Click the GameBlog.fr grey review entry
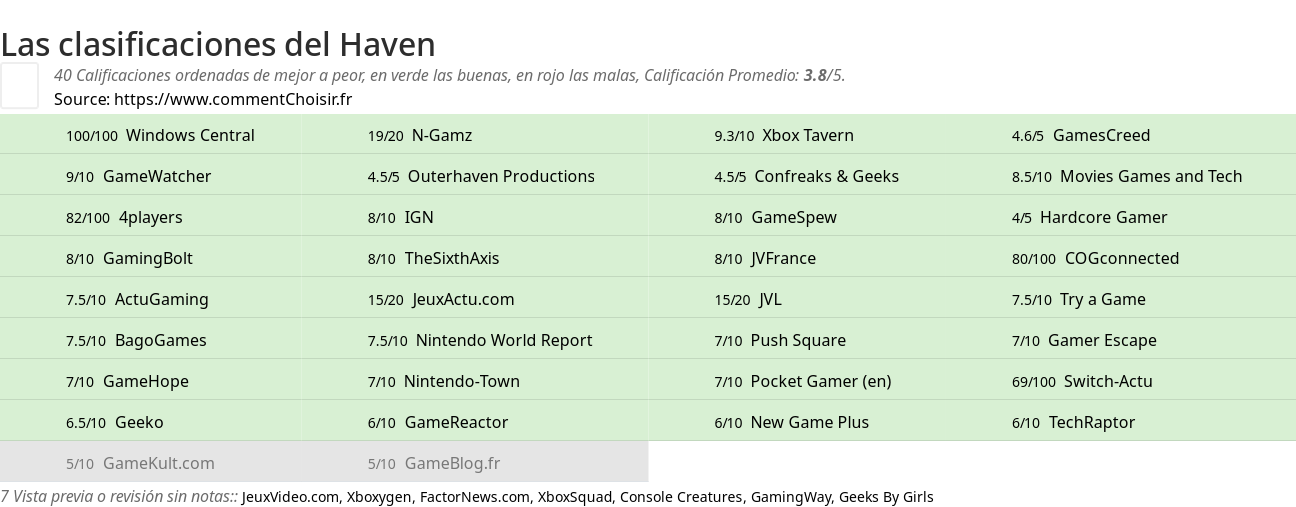The height and width of the screenshot is (507, 1296). [x=452, y=463]
